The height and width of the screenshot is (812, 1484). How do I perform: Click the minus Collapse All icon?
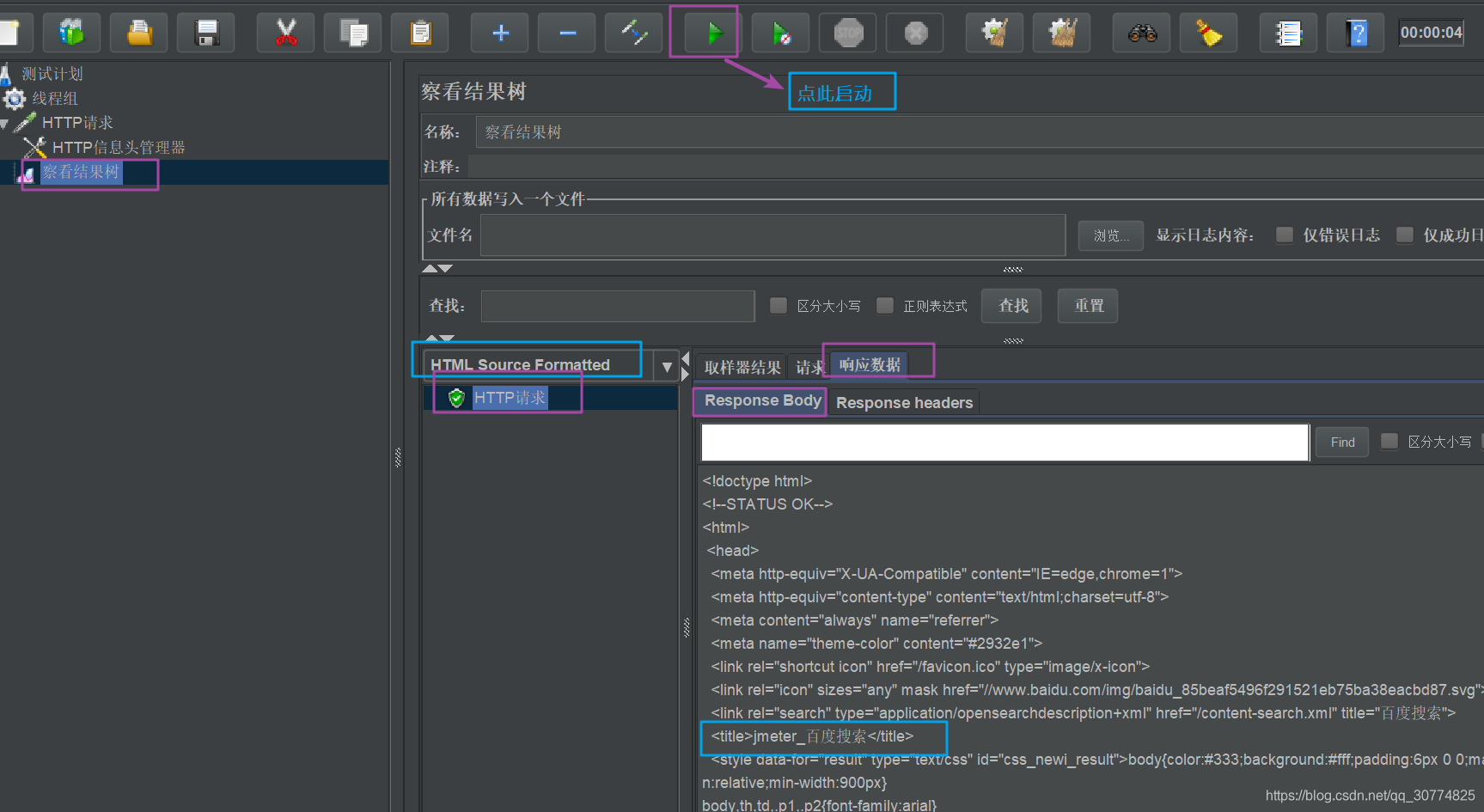point(567,34)
